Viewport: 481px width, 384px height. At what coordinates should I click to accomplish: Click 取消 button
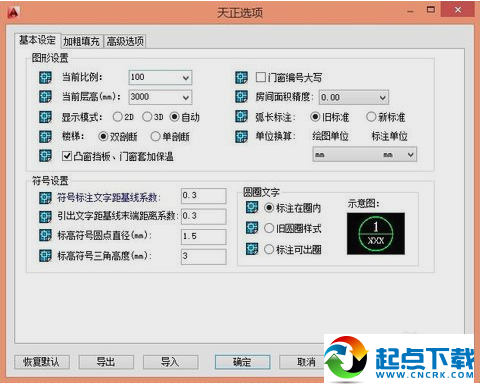click(303, 362)
